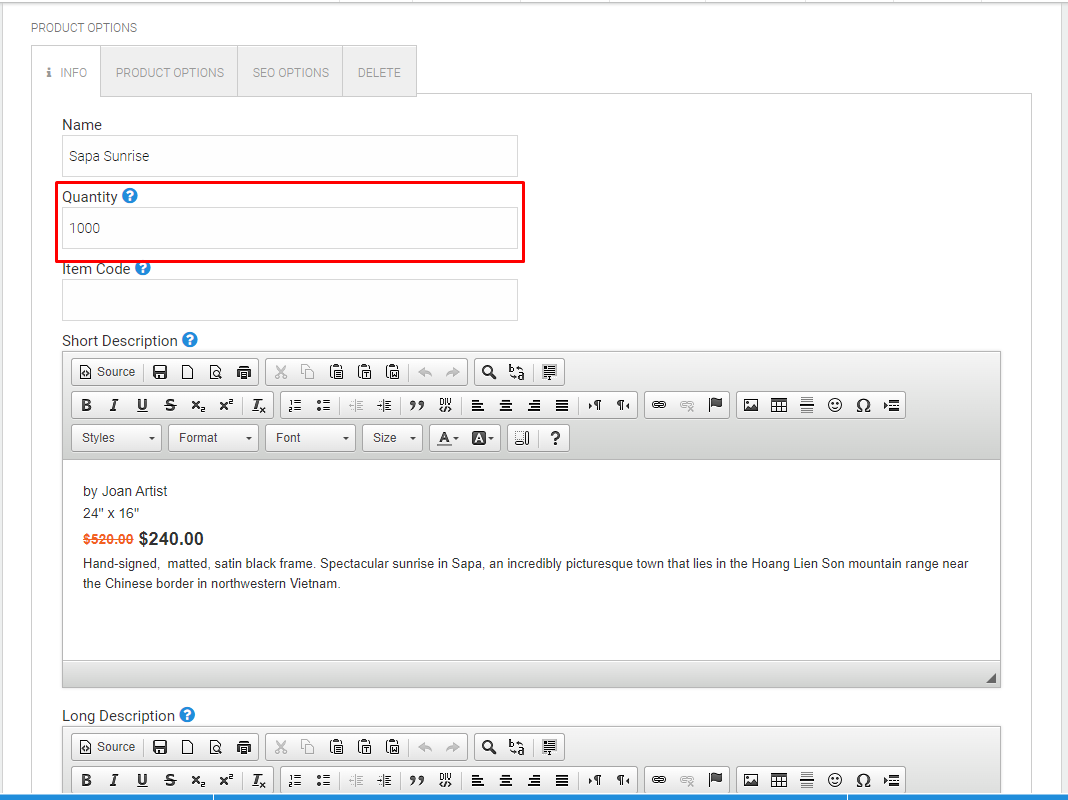Viewport: 1068px width, 800px height.
Task: Switch to the SEO Options tab
Action: point(291,72)
